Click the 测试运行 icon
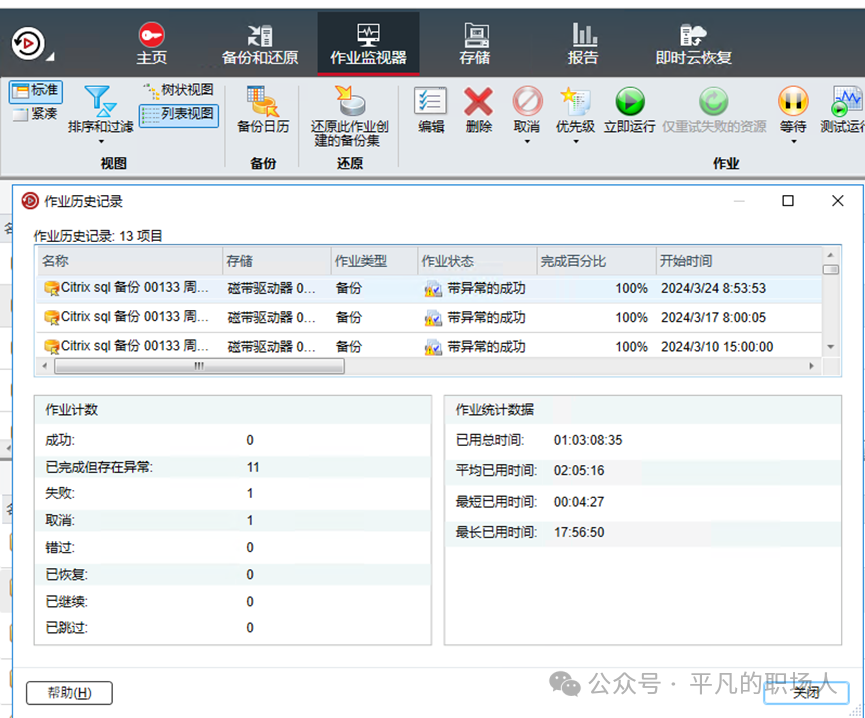Screen dimensions: 865x718 click(x=845, y=102)
